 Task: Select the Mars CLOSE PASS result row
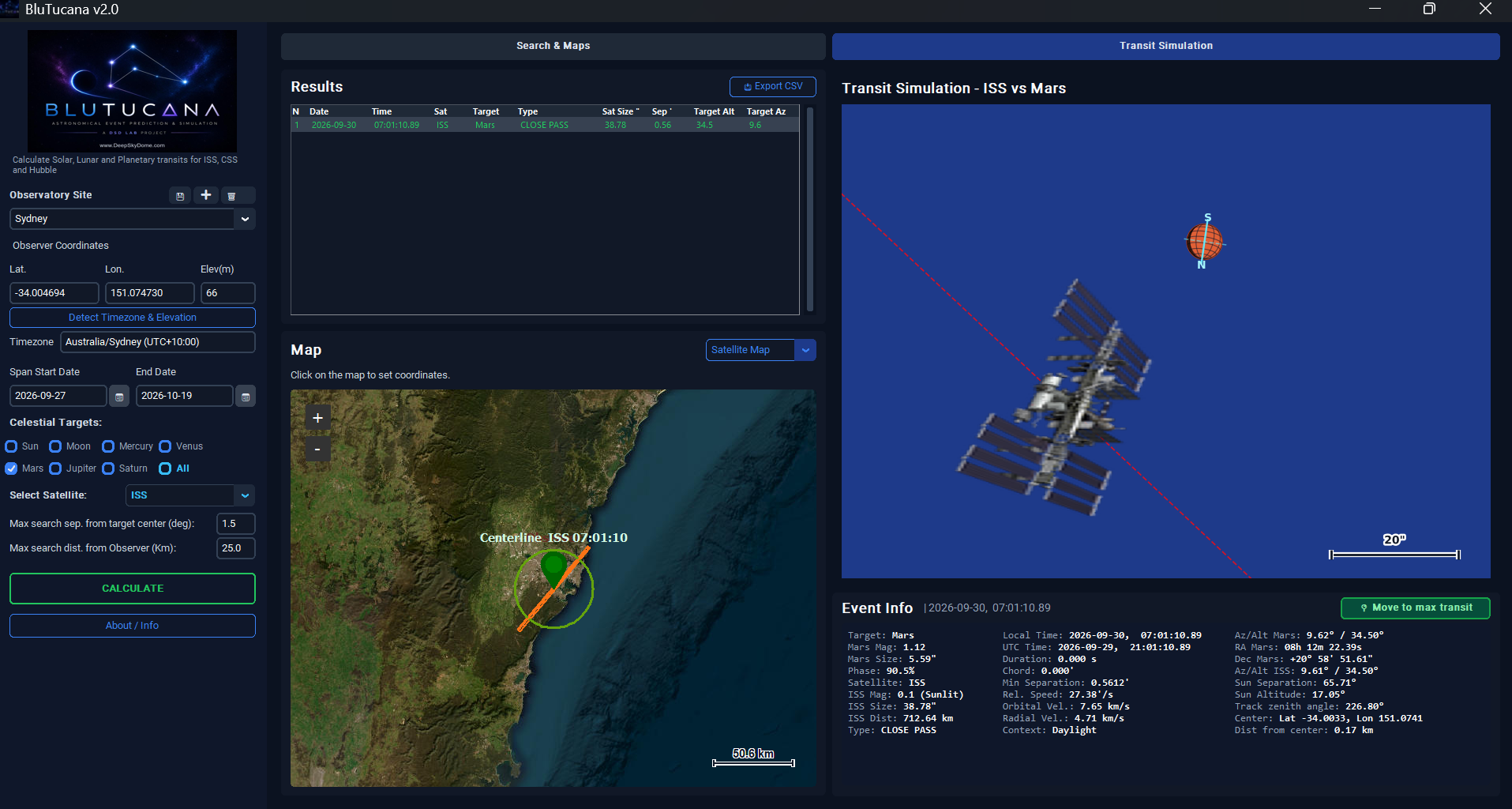(x=545, y=125)
